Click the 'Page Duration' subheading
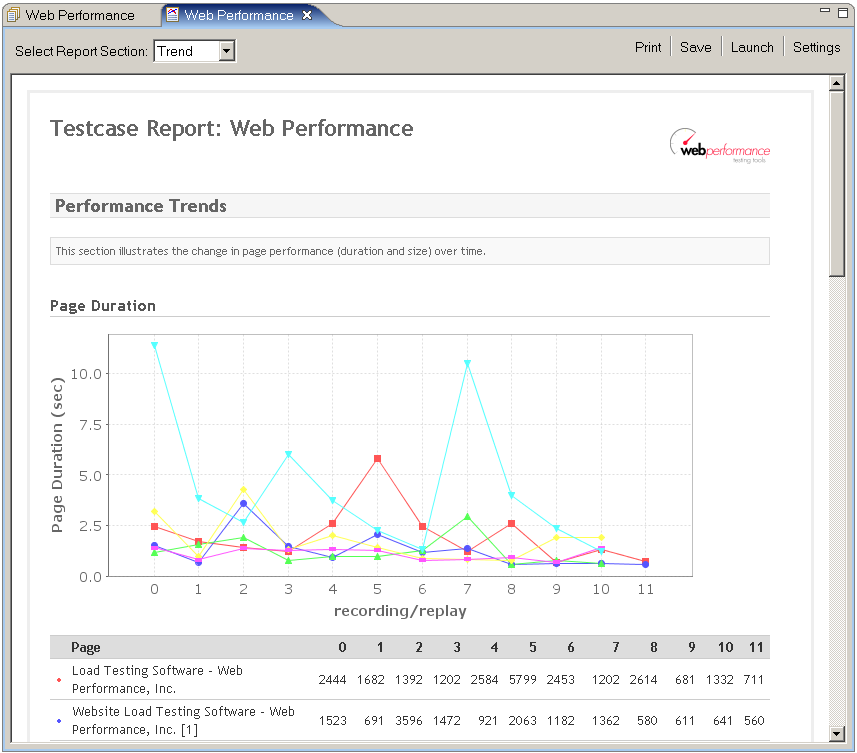The width and height of the screenshot is (857, 753). pos(103,306)
